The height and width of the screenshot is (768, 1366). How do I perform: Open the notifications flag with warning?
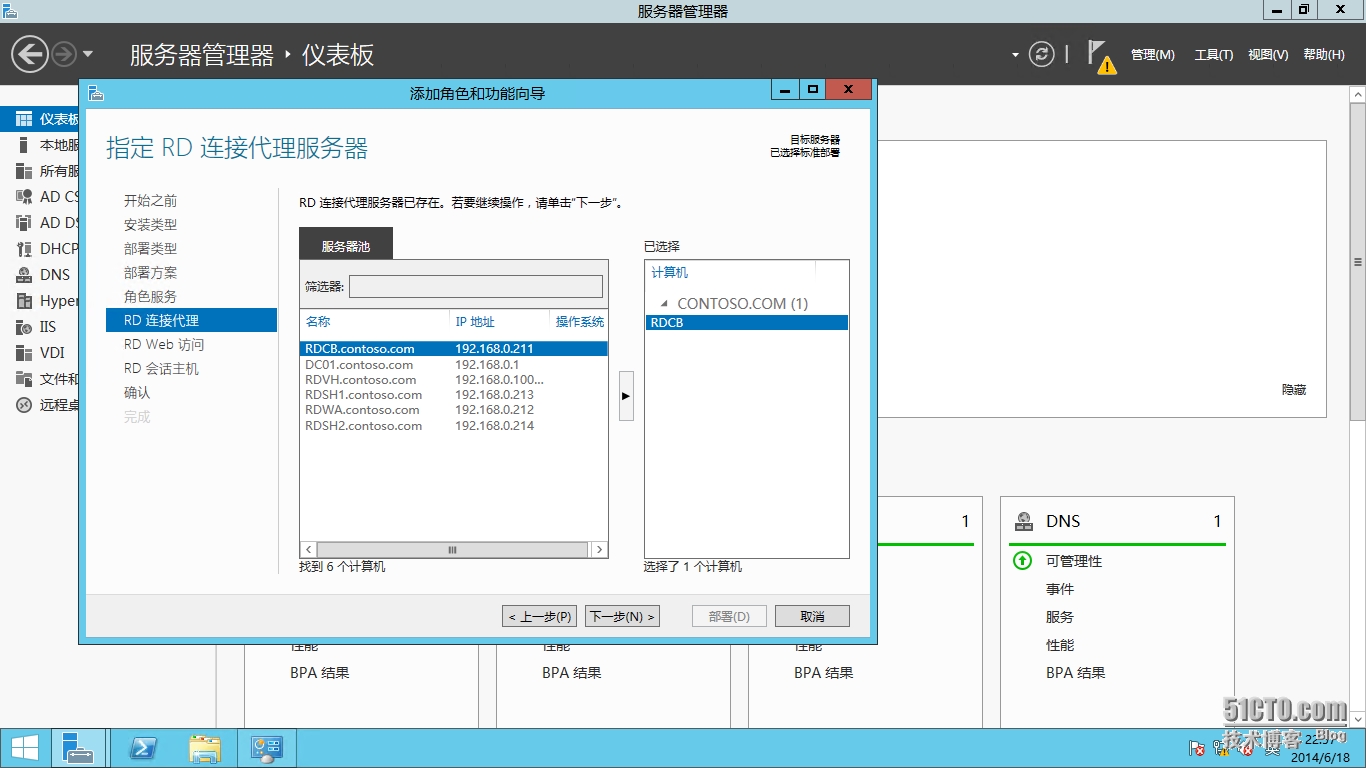[1102, 57]
